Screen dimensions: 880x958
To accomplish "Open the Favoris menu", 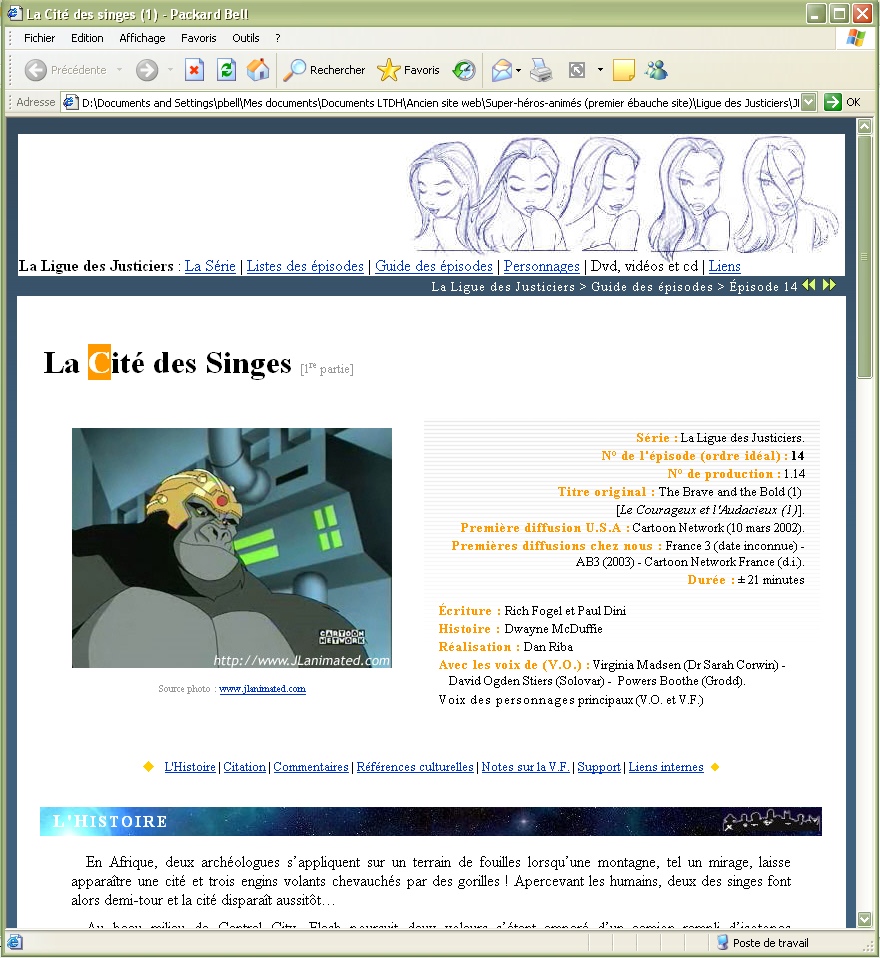I will pyautogui.click(x=199, y=38).
